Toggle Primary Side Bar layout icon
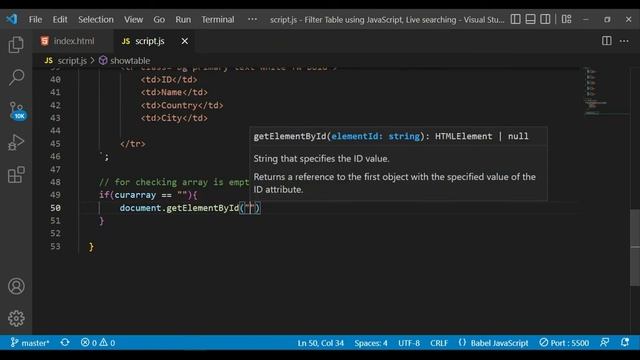The height and width of the screenshot is (360, 640). tap(516, 19)
